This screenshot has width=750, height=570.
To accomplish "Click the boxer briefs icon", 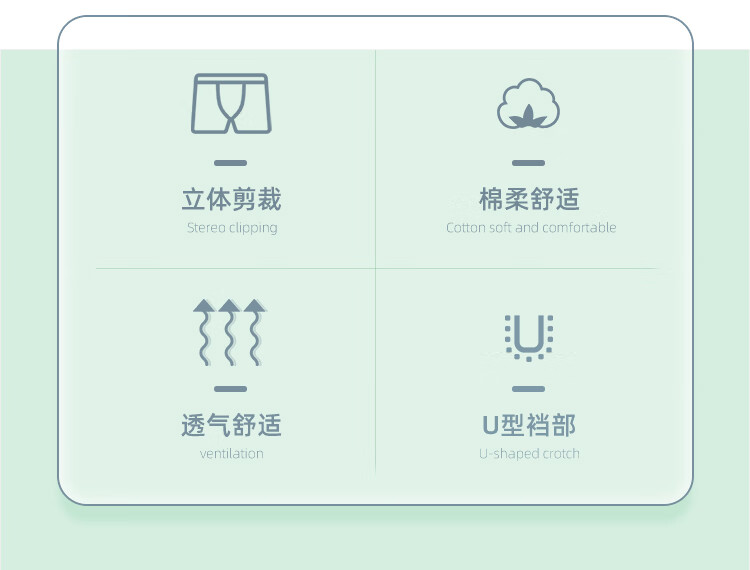I will [x=231, y=103].
